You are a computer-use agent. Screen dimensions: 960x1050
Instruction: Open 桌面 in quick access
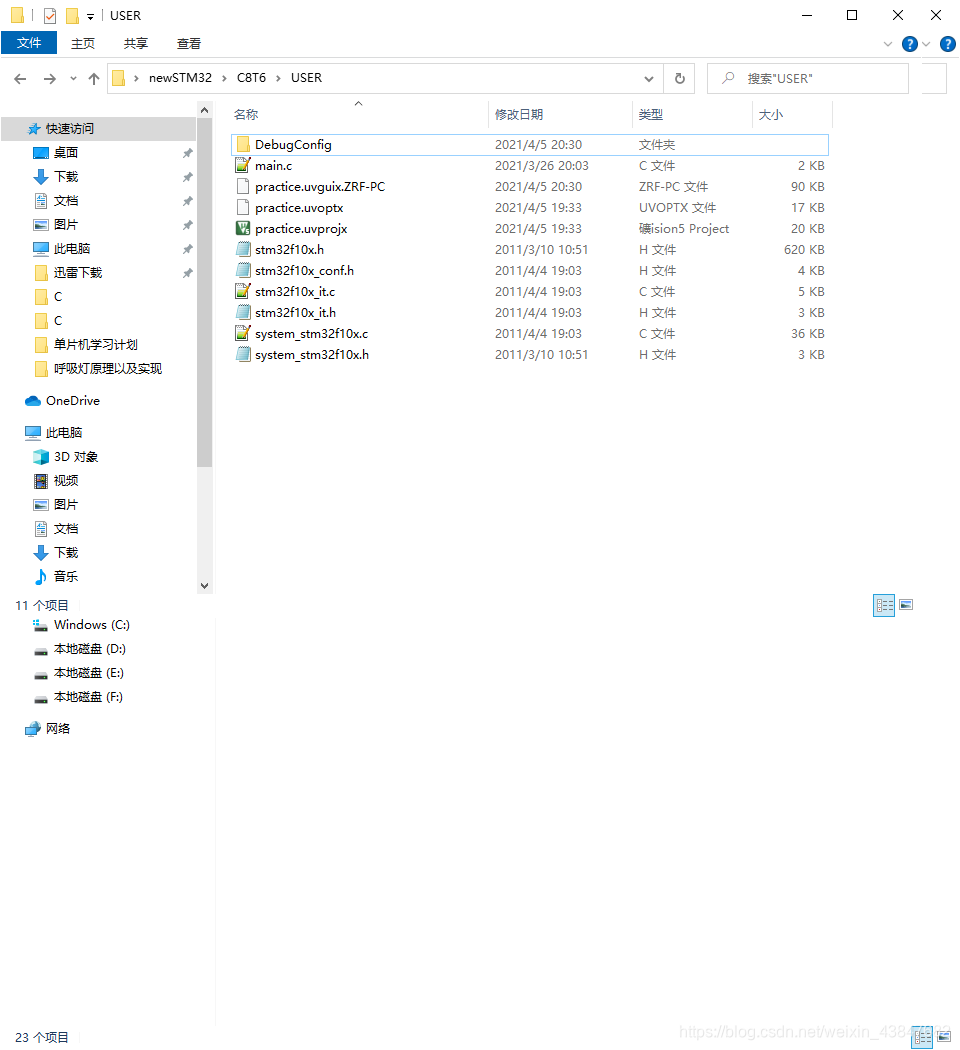coord(66,153)
